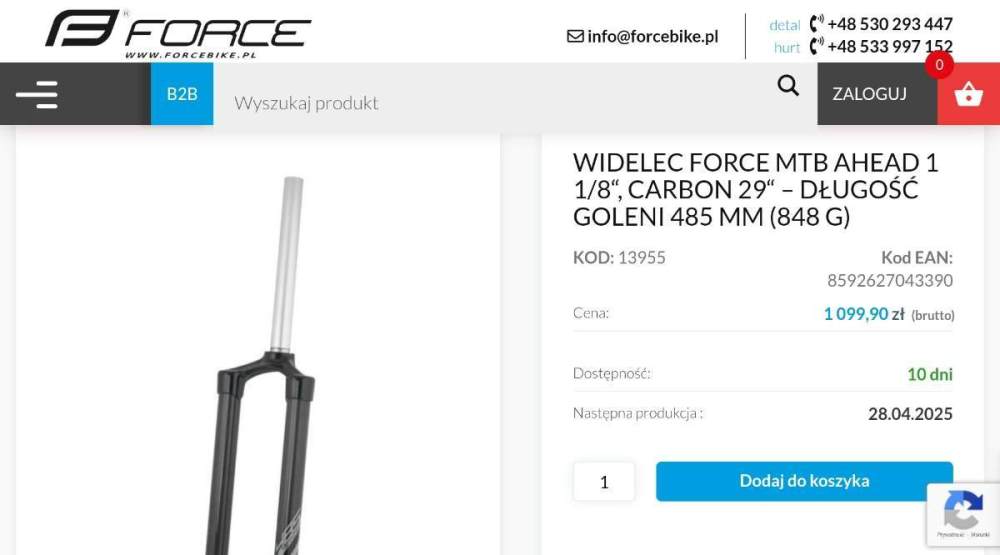Call retail number +48 530 293 447
The width and height of the screenshot is (1000, 555).
pyautogui.click(x=890, y=24)
